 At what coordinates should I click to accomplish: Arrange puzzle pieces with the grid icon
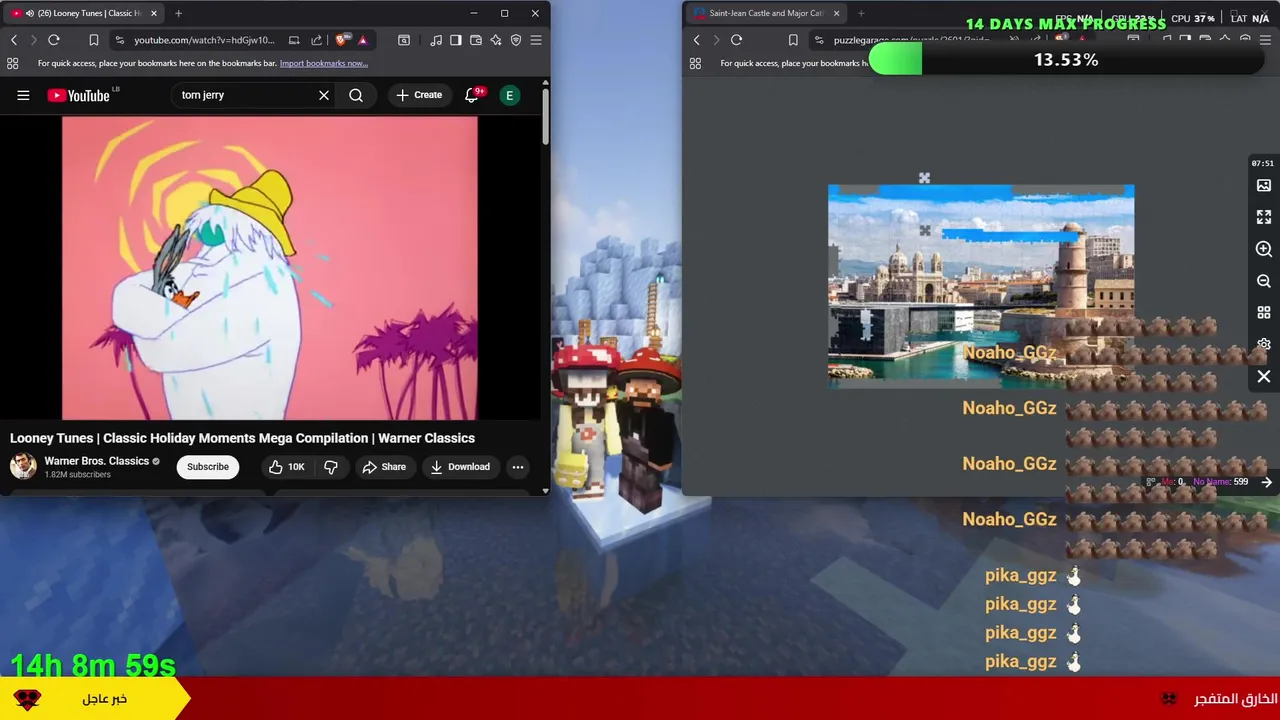tap(1264, 313)
